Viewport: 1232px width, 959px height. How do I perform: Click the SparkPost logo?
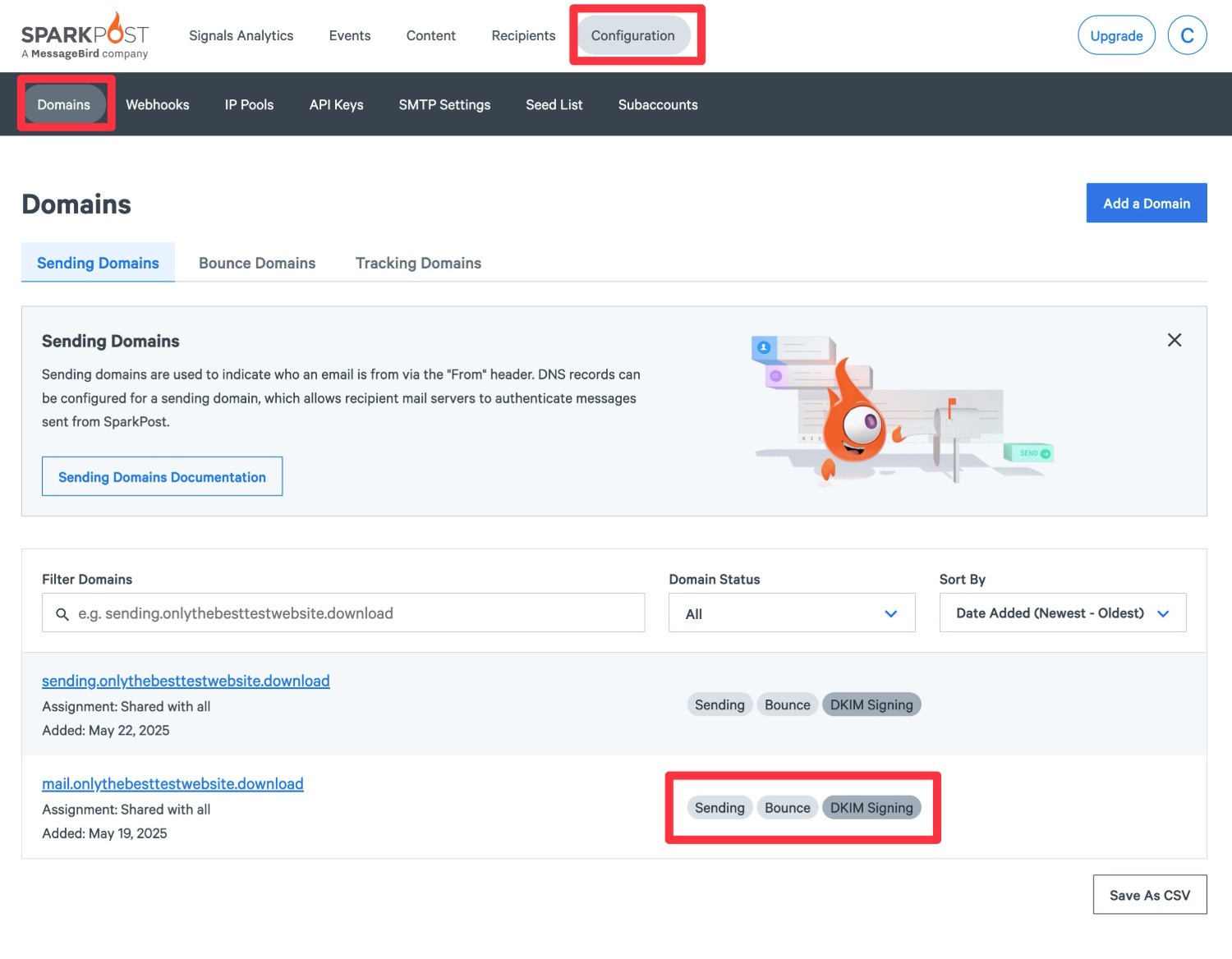tap(85, 35)
